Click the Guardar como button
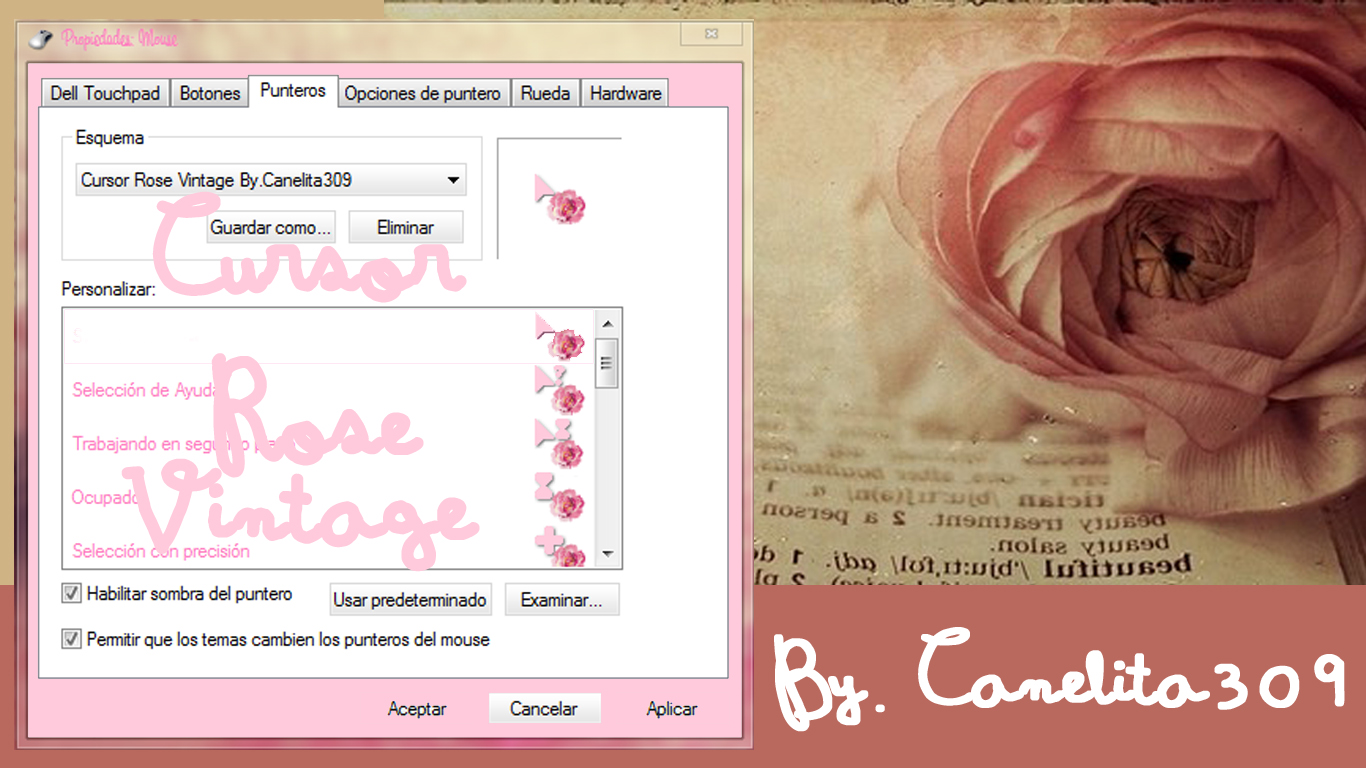Screen dimensions: 1366x768 (x=271, y=227)
